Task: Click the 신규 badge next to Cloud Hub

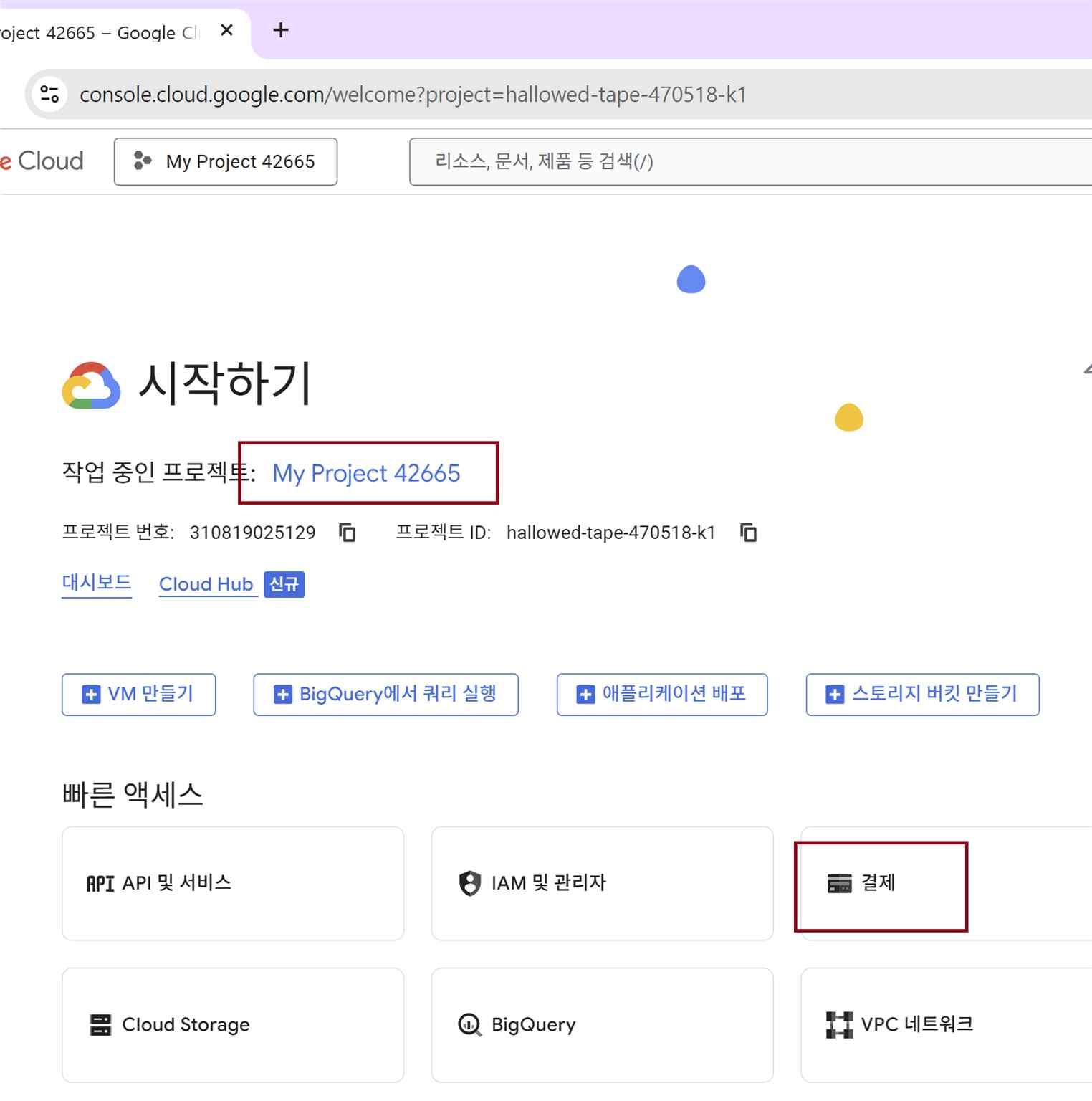Action: coord(284,584)
